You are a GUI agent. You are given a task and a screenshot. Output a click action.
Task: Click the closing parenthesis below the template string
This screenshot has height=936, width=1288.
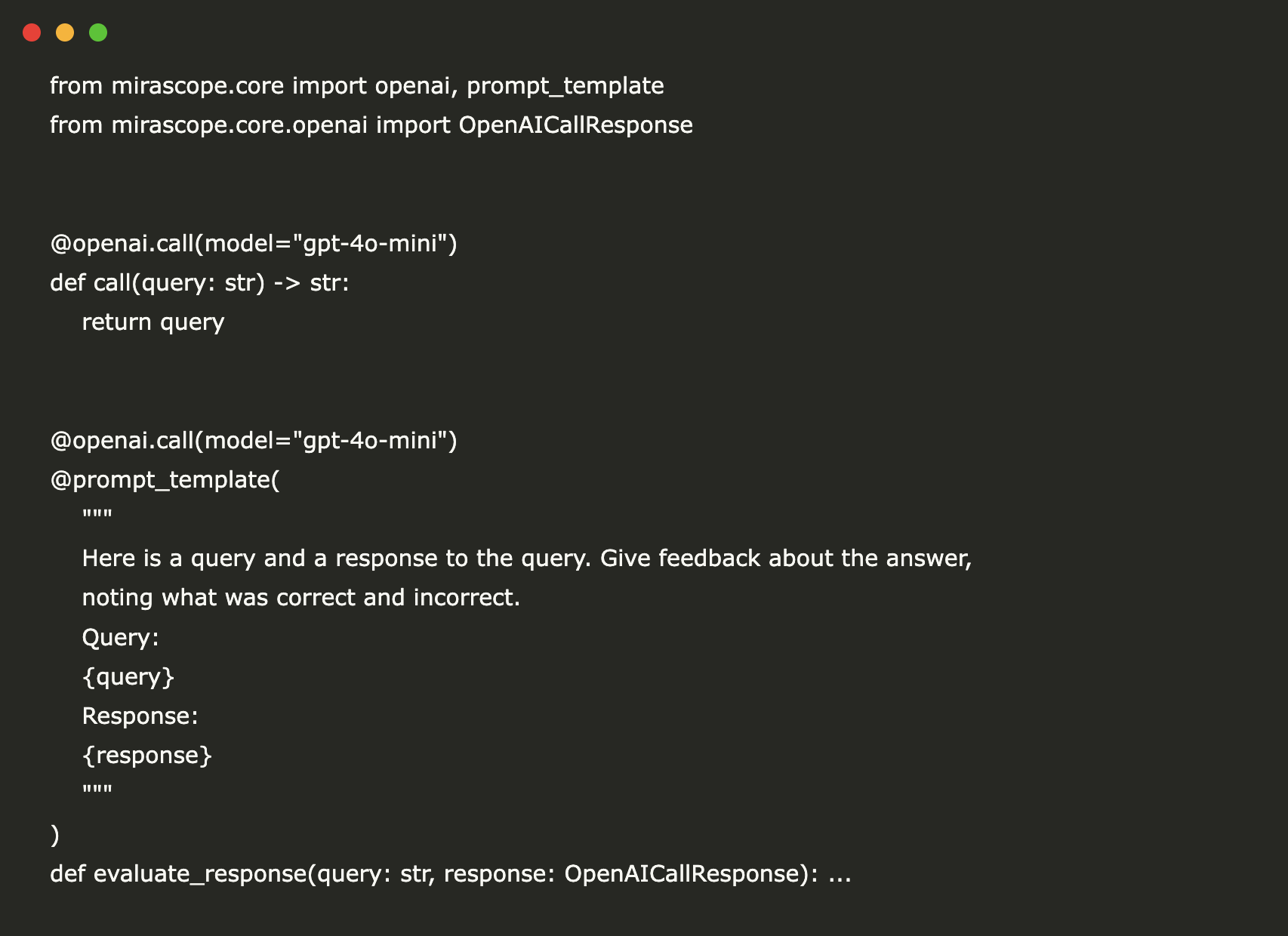(x=54, y=835)
